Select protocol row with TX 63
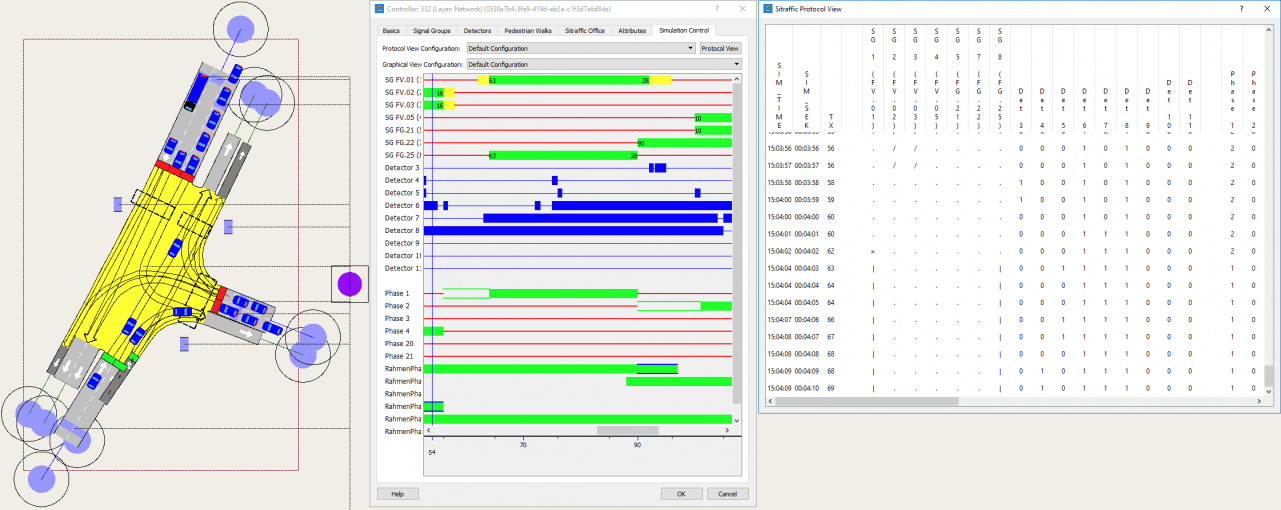Image resolution: width=1281 pixels, height=510 pixels. click(1014, 268)
